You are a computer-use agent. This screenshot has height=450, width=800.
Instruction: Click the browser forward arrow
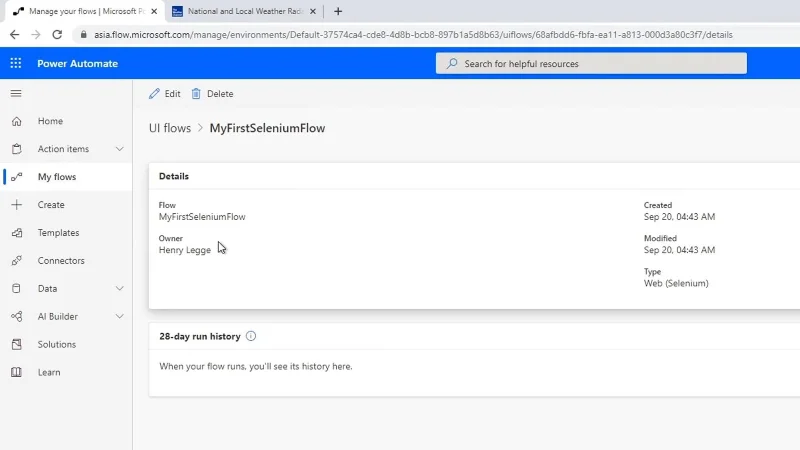[x=35, y=35]
